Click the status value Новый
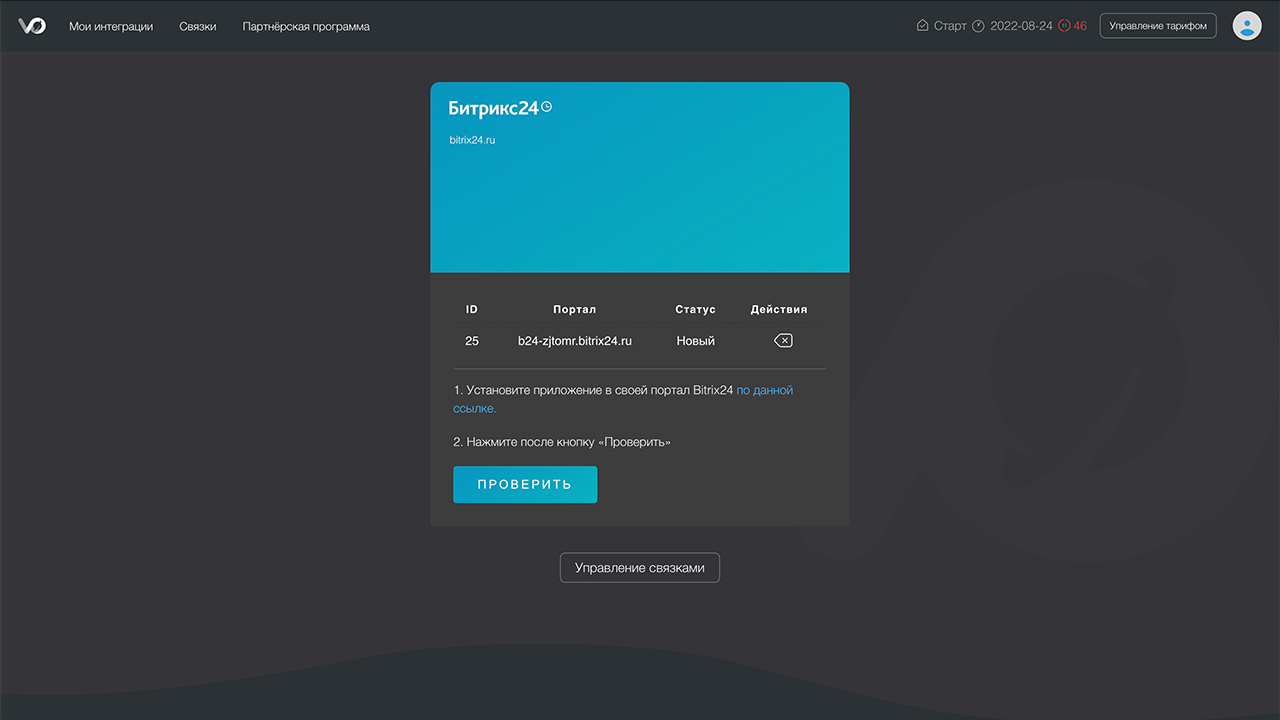Screen dimensions: 1280x720 (x=696, y=341)
